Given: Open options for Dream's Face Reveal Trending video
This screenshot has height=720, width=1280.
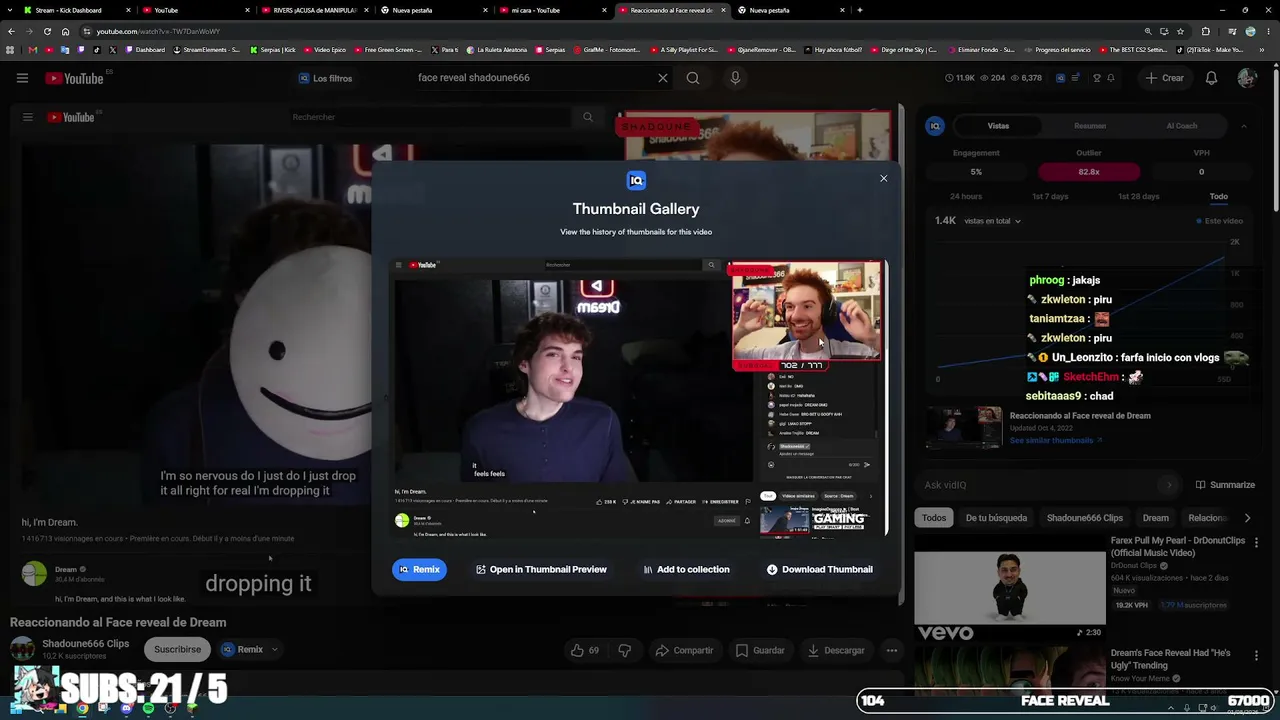Looking at the screenshot, I should (x=1257, y=656).
